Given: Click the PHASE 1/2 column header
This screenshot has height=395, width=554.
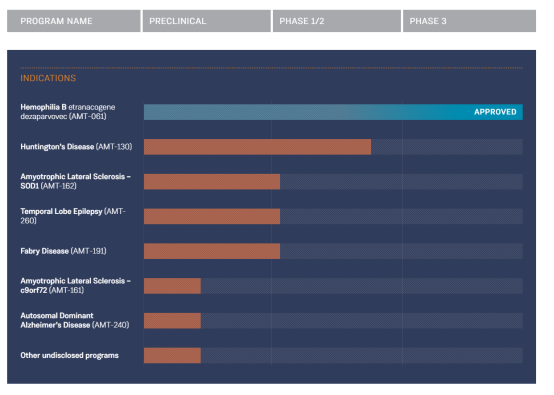Looking at the screenshot, I should pyautogui.click(x=337, y=21).
